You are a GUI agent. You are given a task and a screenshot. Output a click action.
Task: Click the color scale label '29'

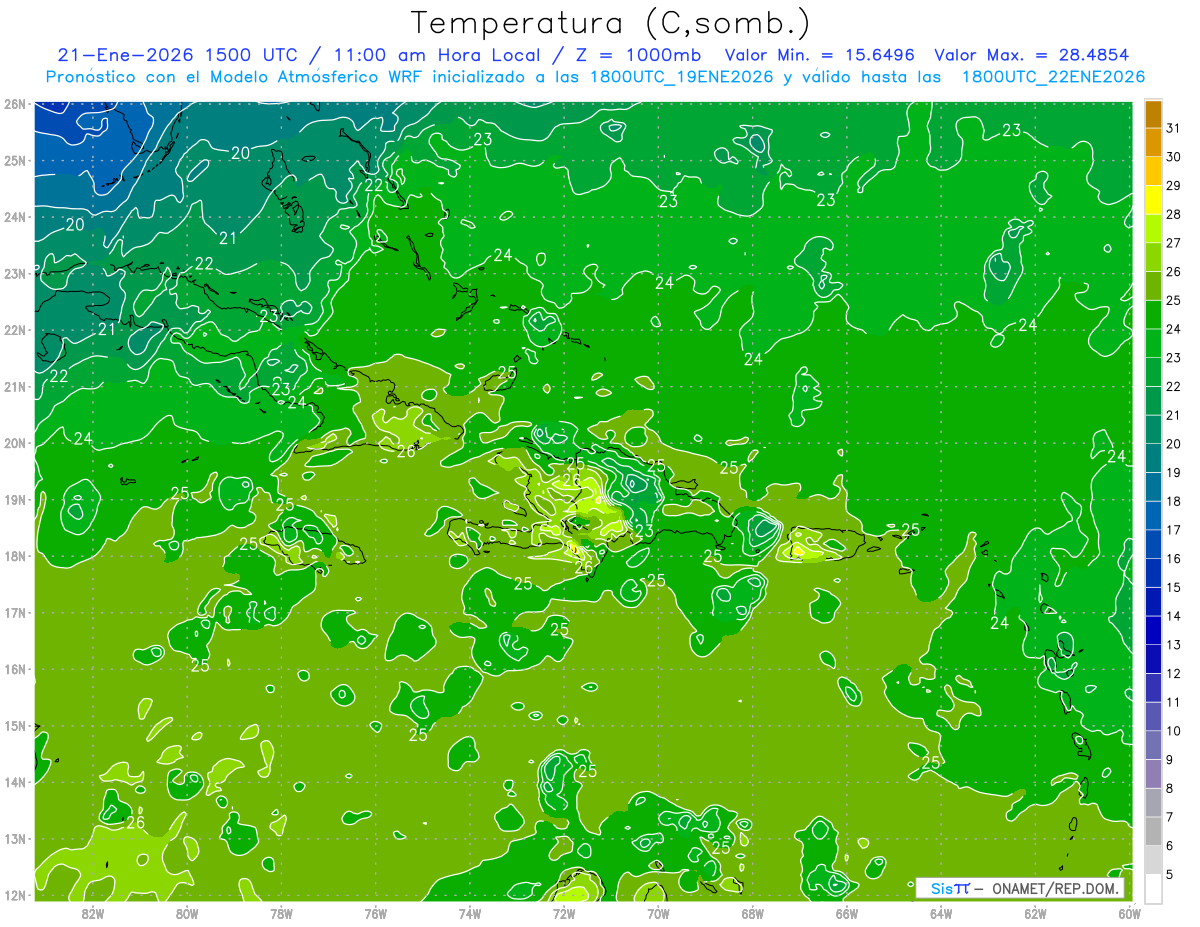1174,186
